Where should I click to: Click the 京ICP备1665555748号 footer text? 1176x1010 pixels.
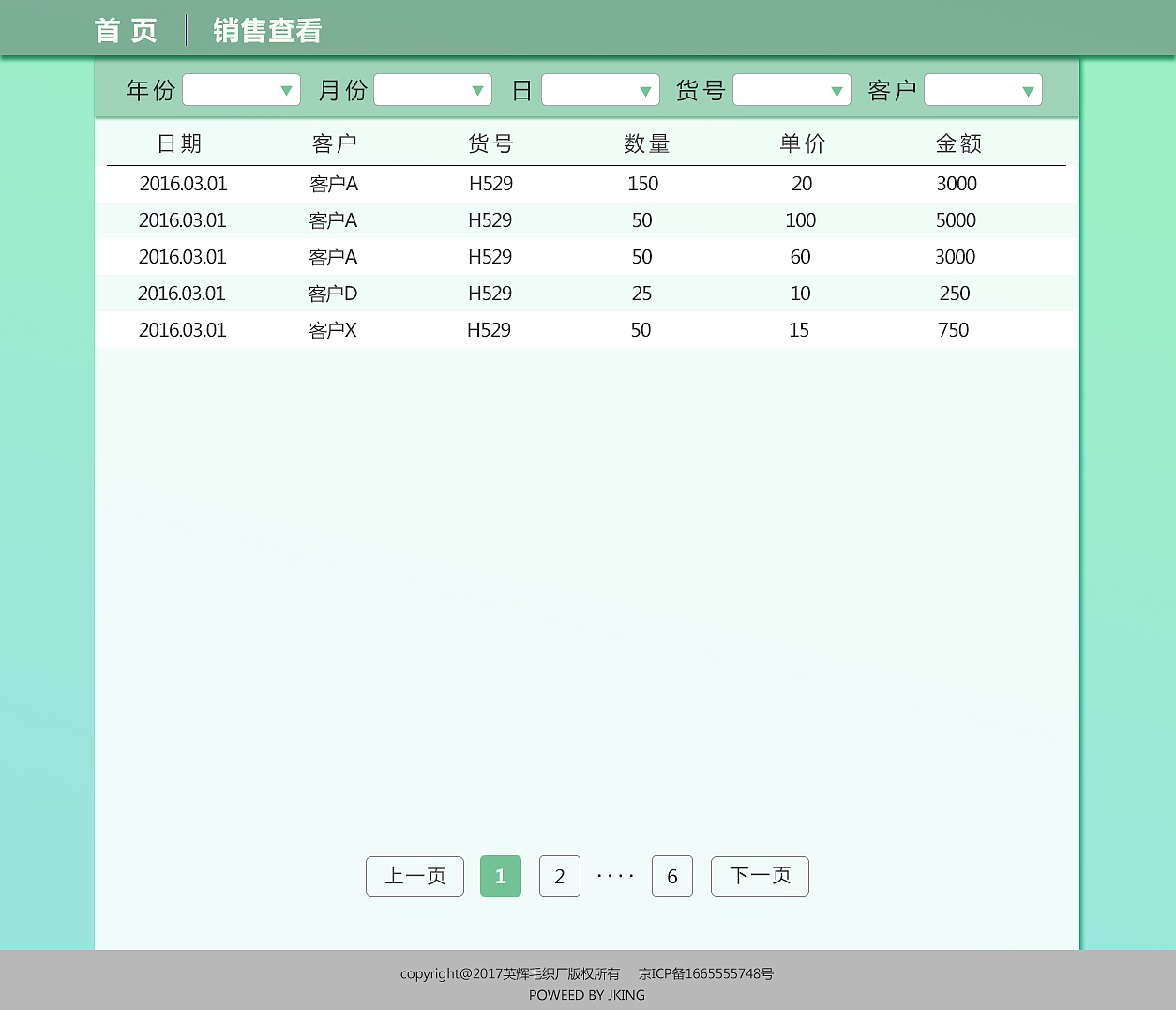pos(706,974)
